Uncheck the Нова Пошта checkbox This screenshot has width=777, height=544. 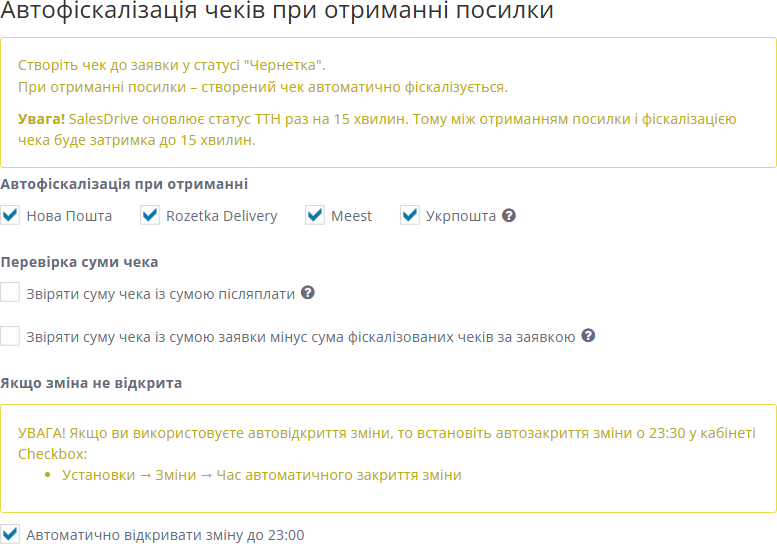click(x=11, y=215)
